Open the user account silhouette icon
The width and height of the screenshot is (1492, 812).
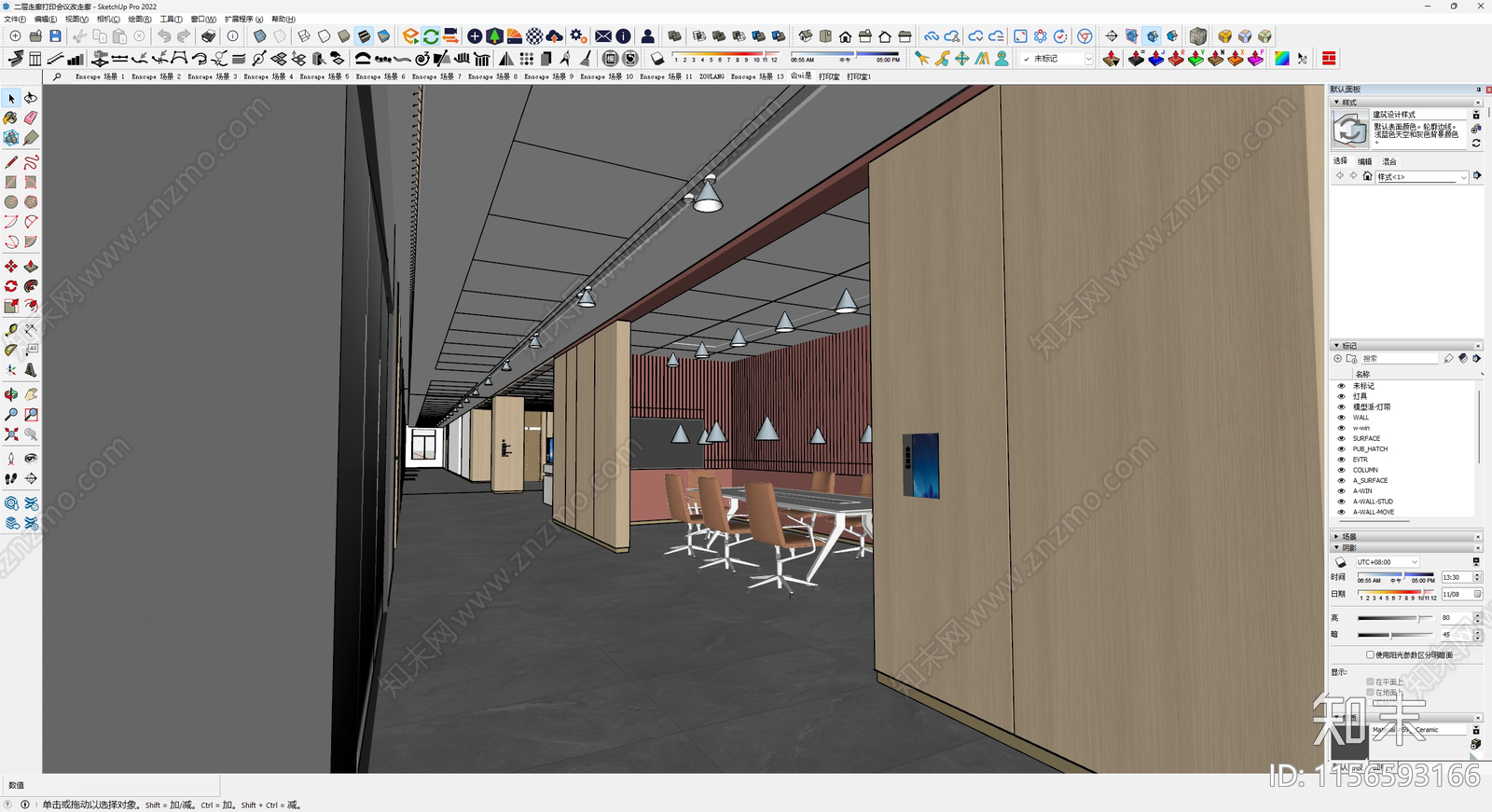(648, 36)
